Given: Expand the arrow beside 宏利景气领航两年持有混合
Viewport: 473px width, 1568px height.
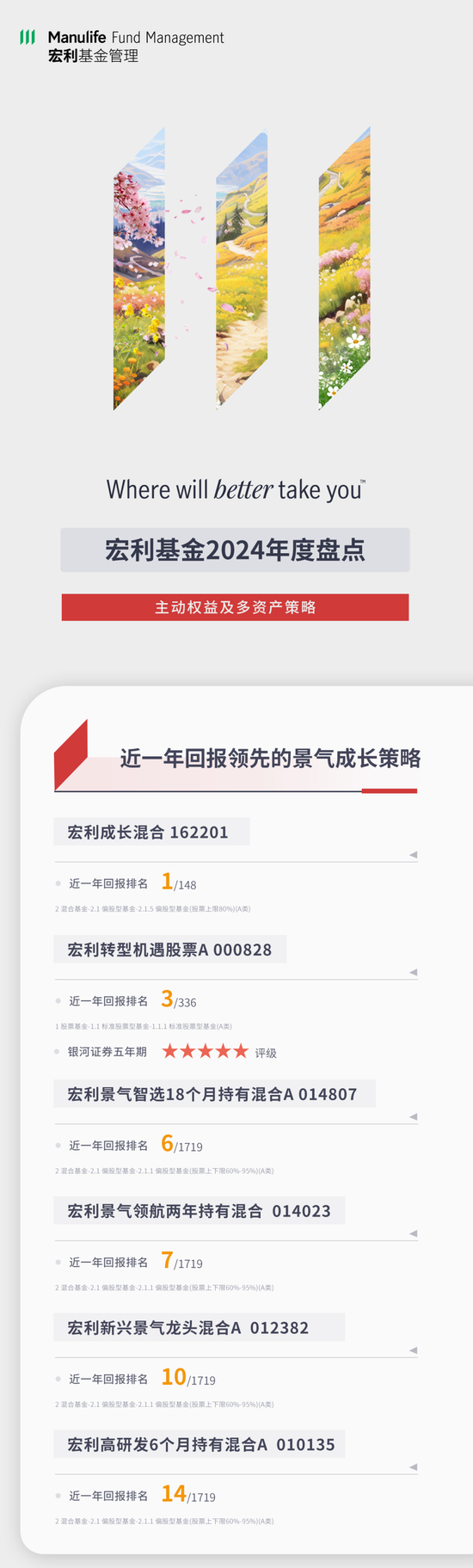Looking at the screenshot, I should point(414,1233).
